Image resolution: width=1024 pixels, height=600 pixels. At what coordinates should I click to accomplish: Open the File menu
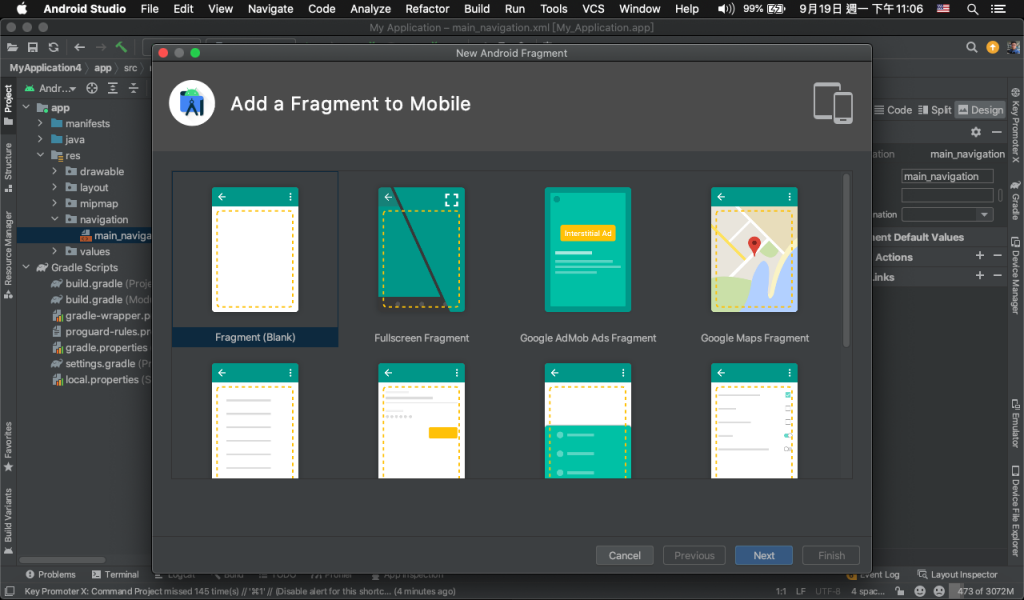click(x=150, y=8)
